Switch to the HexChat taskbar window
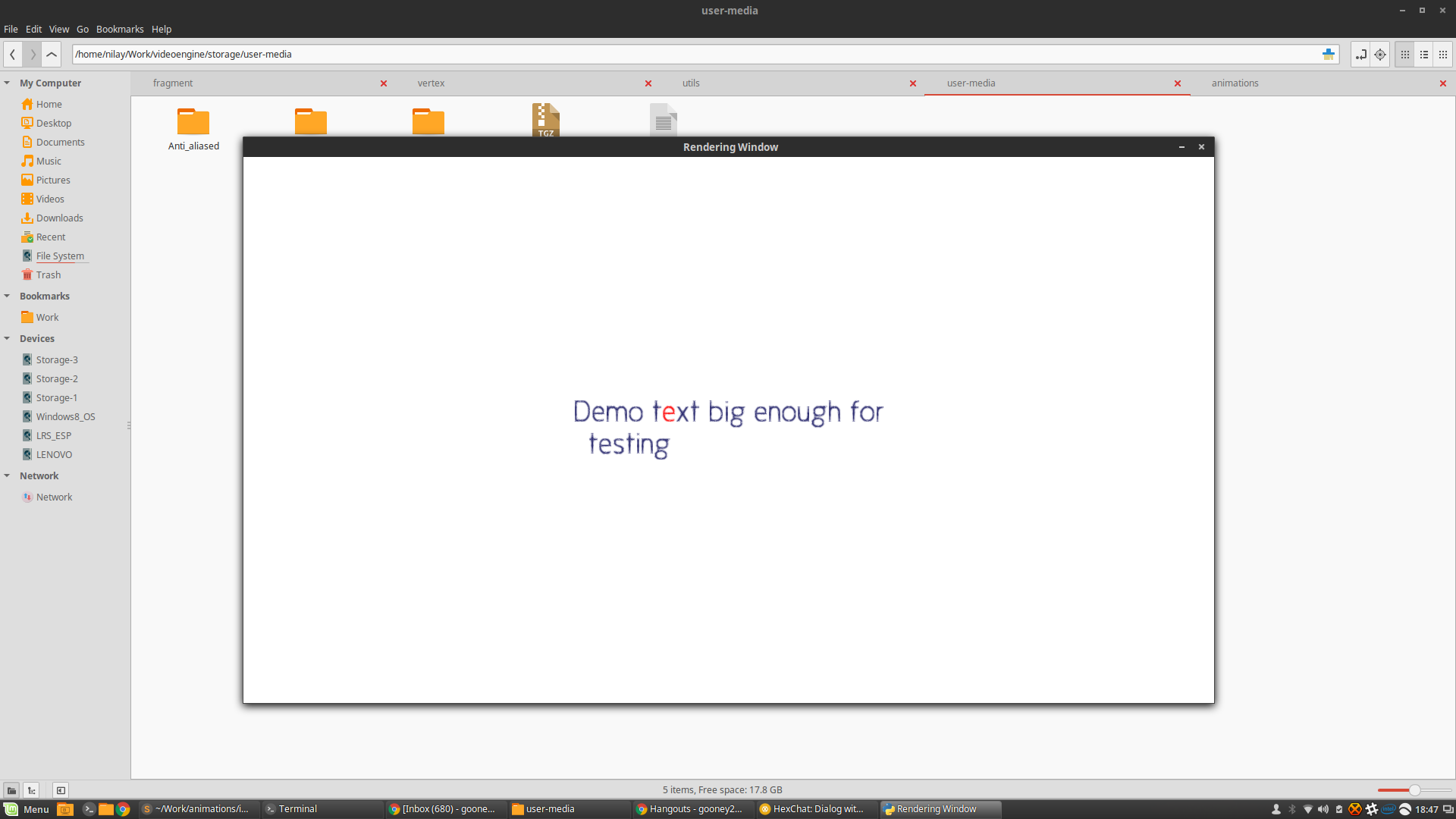 click(x=817, y=809)
